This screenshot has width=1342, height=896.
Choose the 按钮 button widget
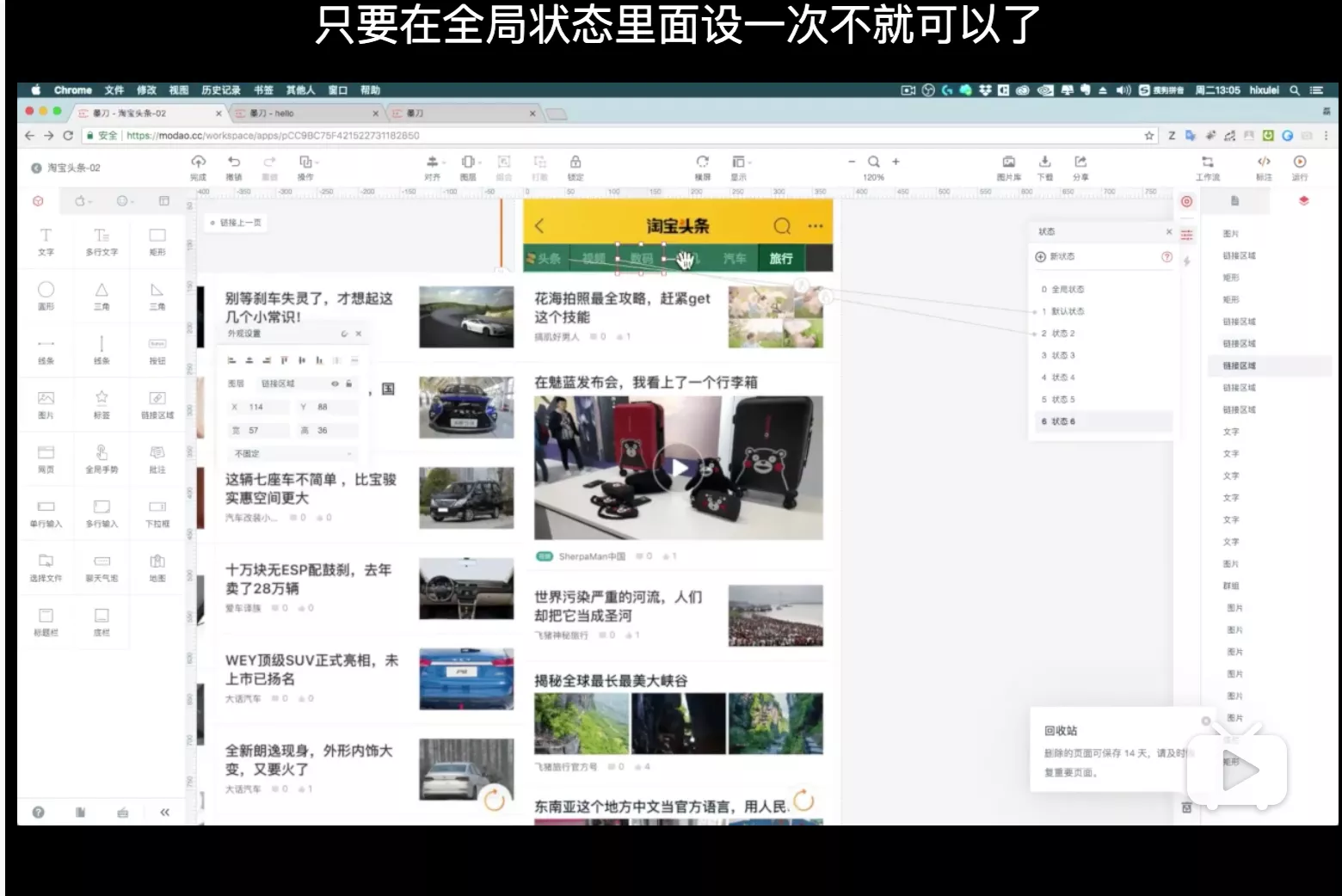(157, 350)
